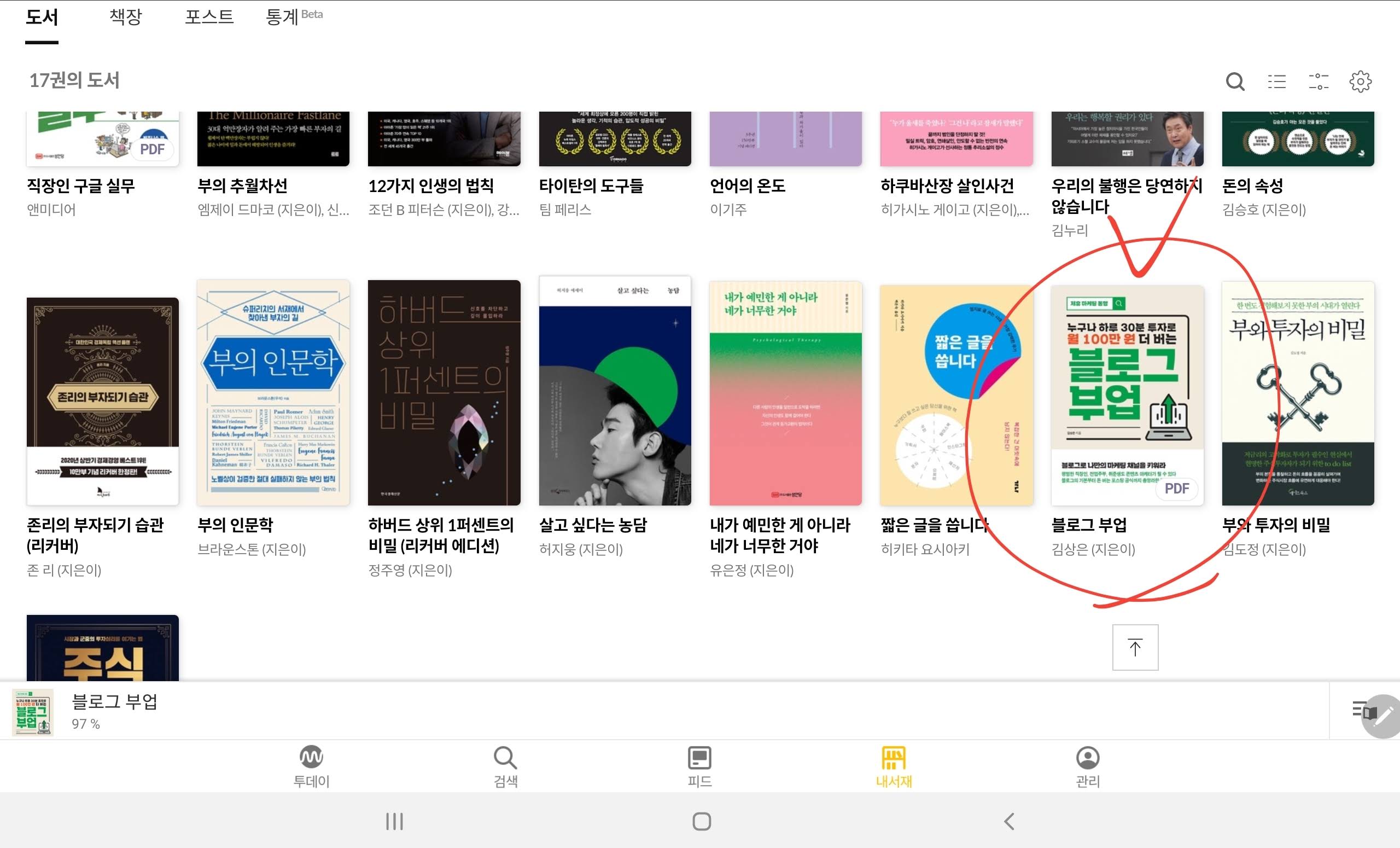Viewport: 1400px width, 848px height.
Task: Click the title 부의 추월차선
Action: 242,186
